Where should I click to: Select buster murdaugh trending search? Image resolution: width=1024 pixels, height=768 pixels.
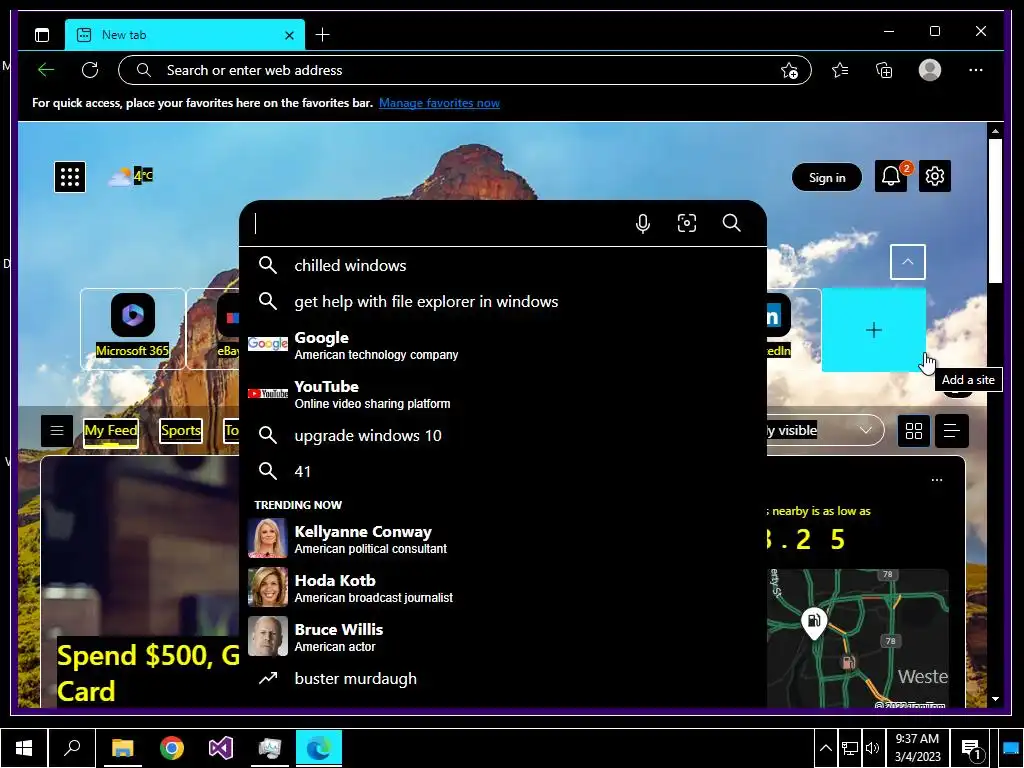tap(503, 679)
